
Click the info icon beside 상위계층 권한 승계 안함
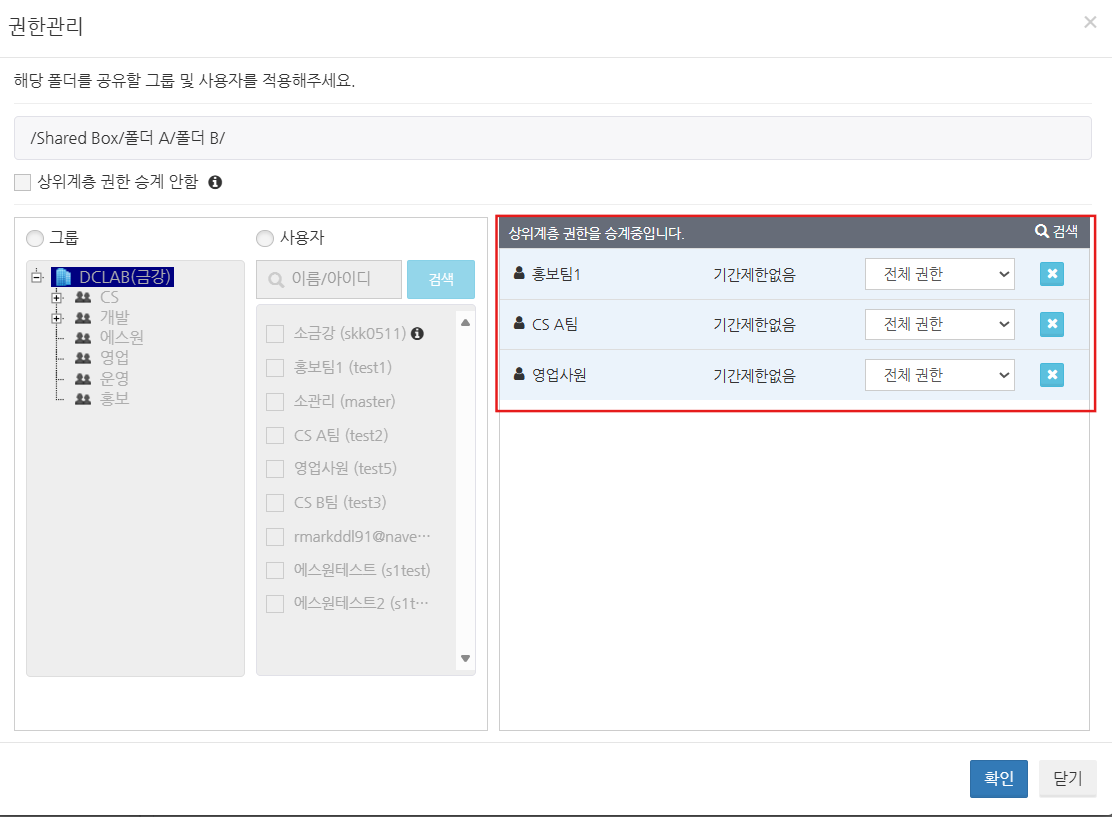coord(214,183)
